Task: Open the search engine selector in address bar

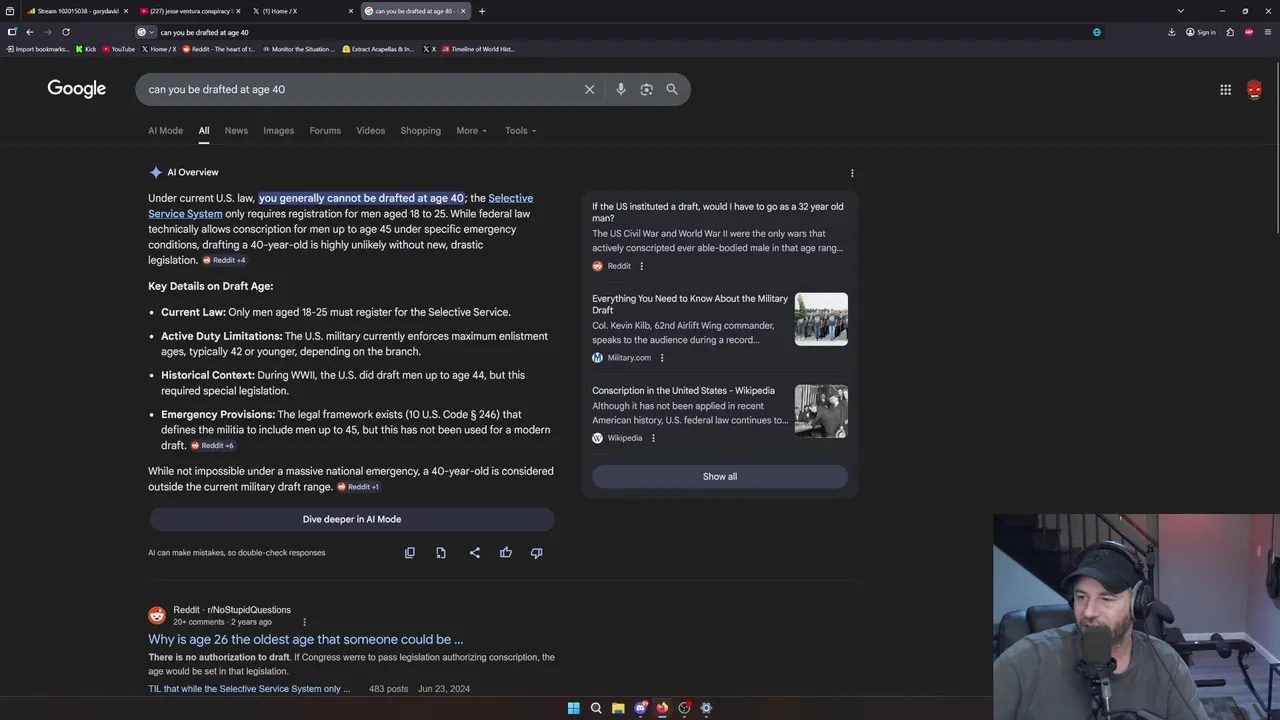Action: click(145, 32)
